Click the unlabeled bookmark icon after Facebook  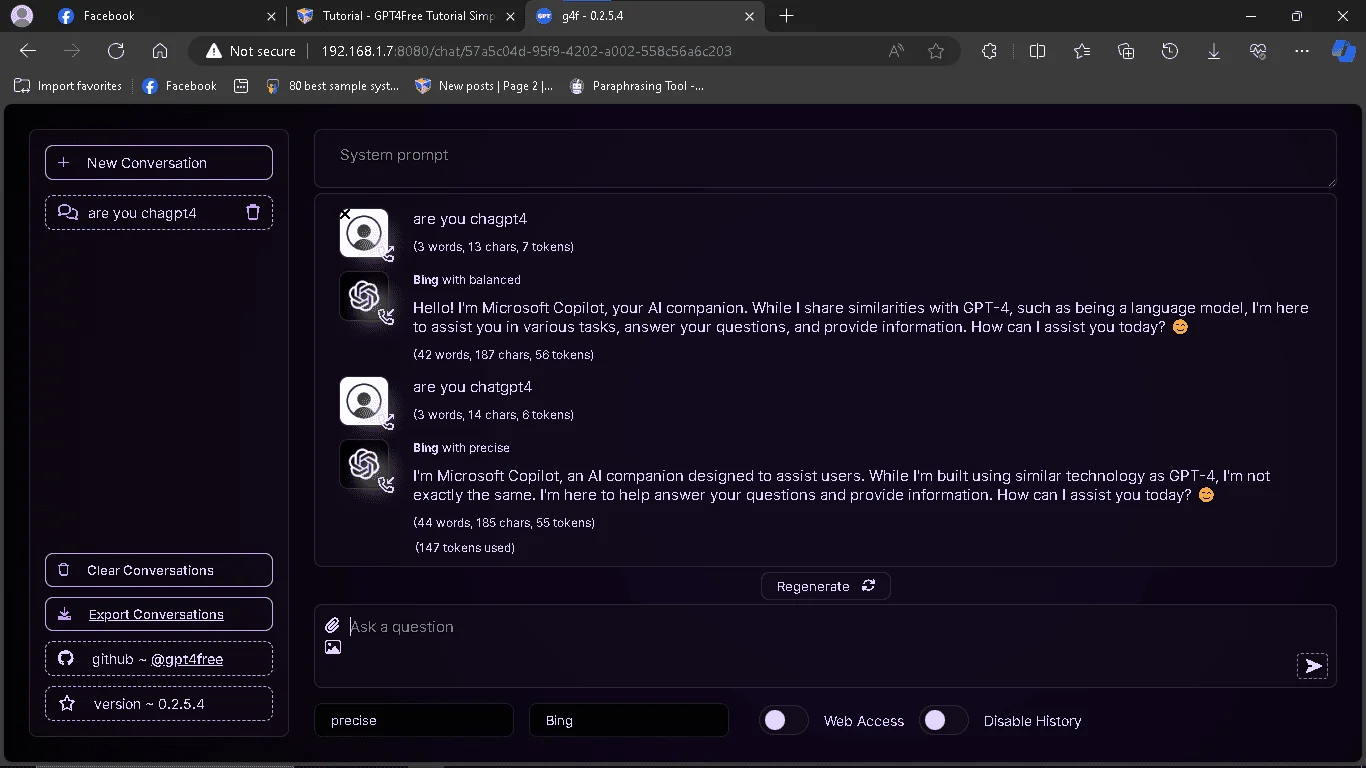[x=241, y=86]
